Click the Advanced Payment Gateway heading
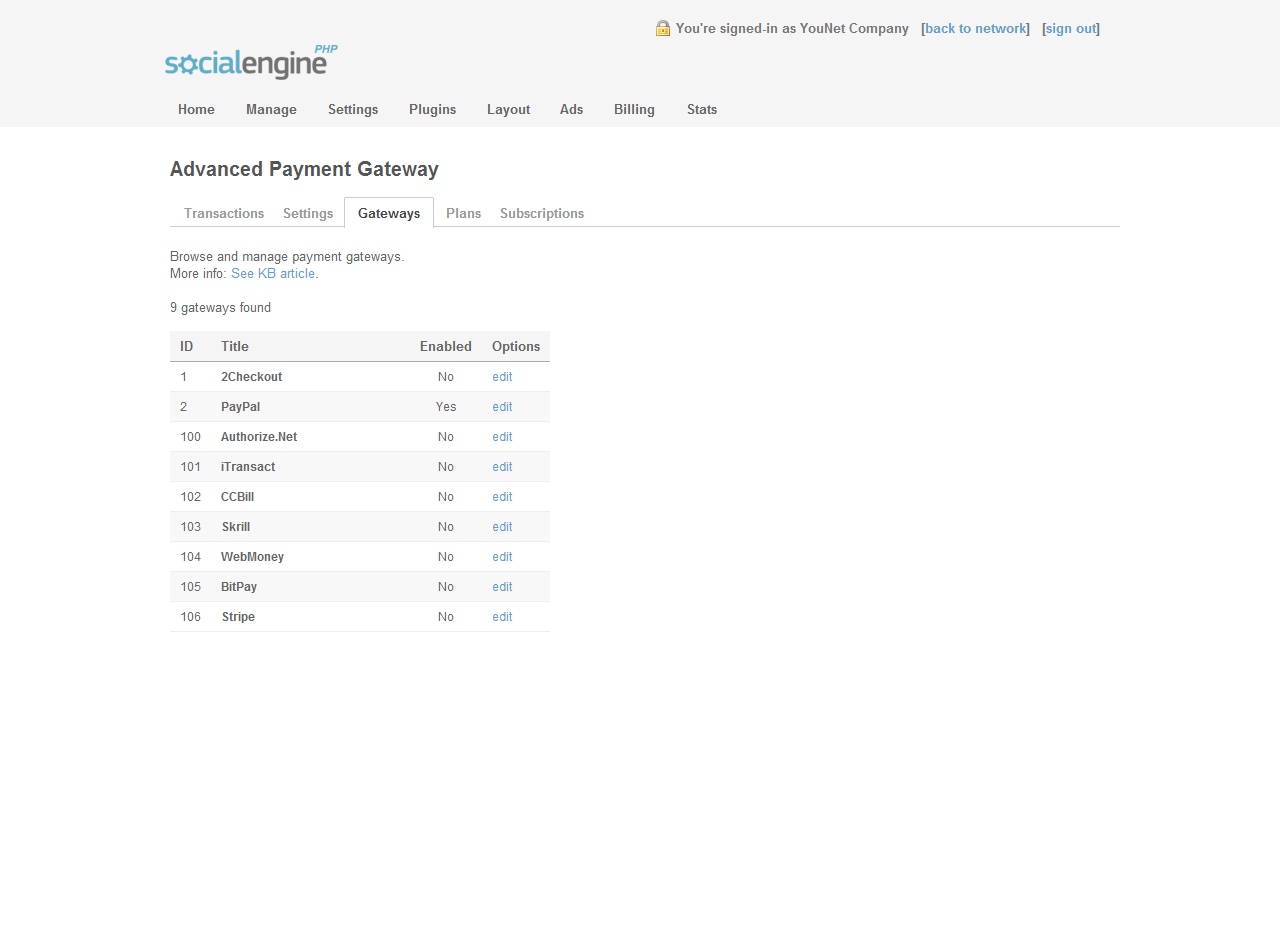The height and width of the screenshot is (940, 1280). click(x=304, y=169)
